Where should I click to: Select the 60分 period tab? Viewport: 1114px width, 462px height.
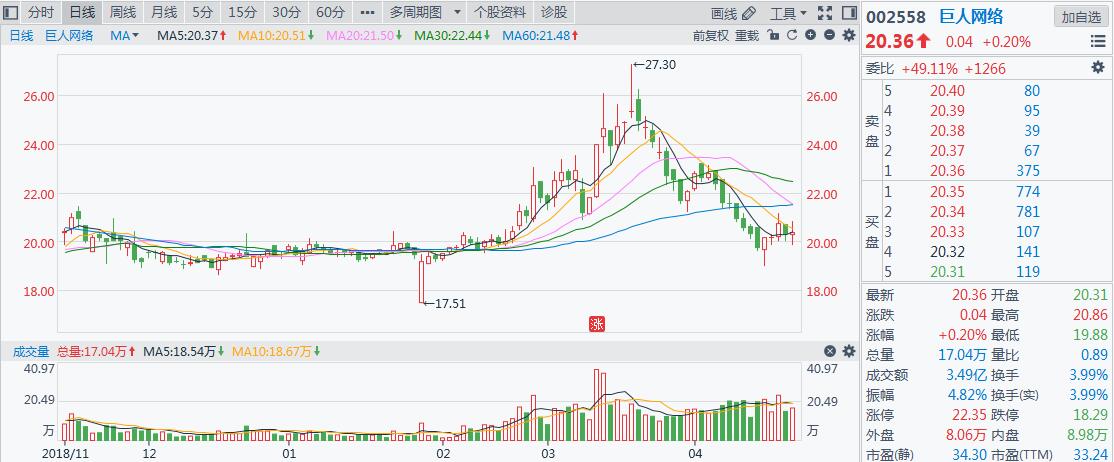coord(330,12)
